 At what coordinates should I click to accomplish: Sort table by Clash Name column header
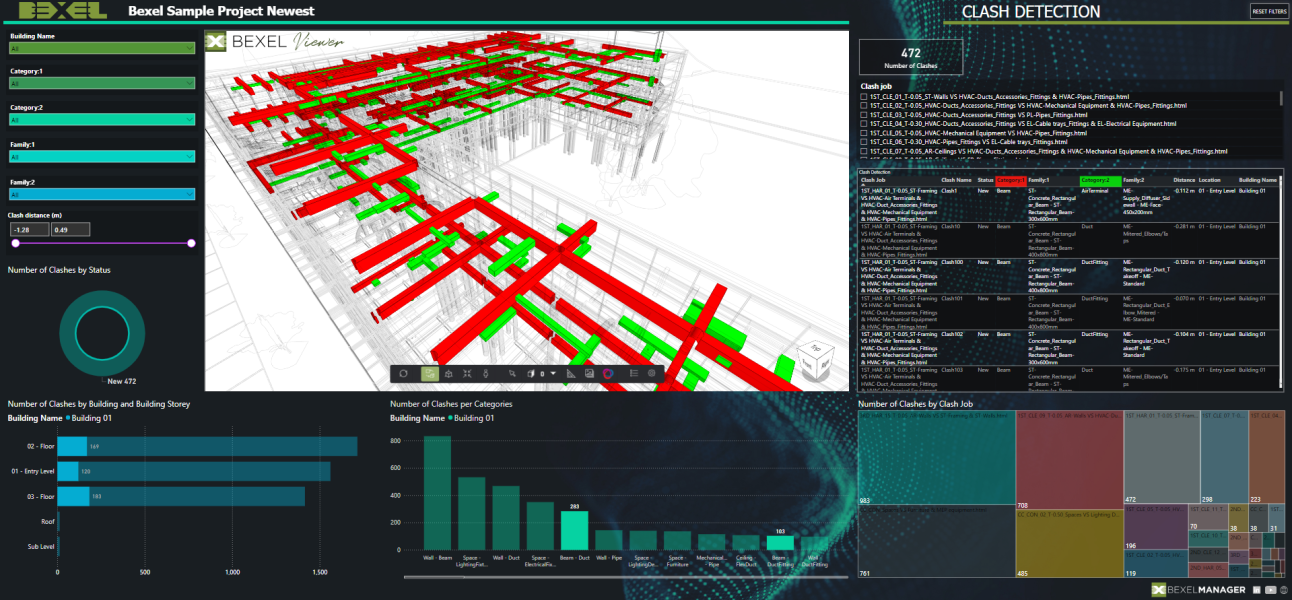(x=956, y=180)
